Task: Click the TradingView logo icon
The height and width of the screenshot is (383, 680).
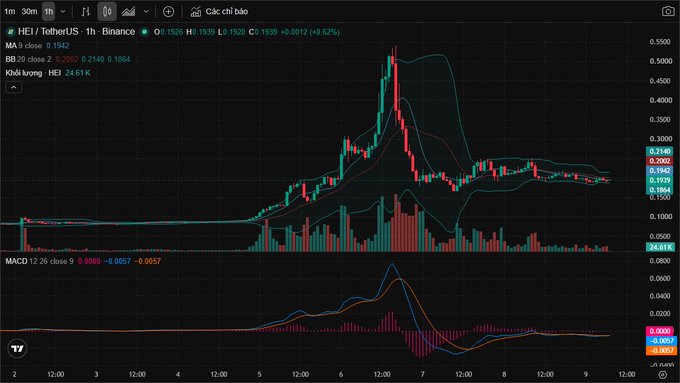Action: coord(17,349)
